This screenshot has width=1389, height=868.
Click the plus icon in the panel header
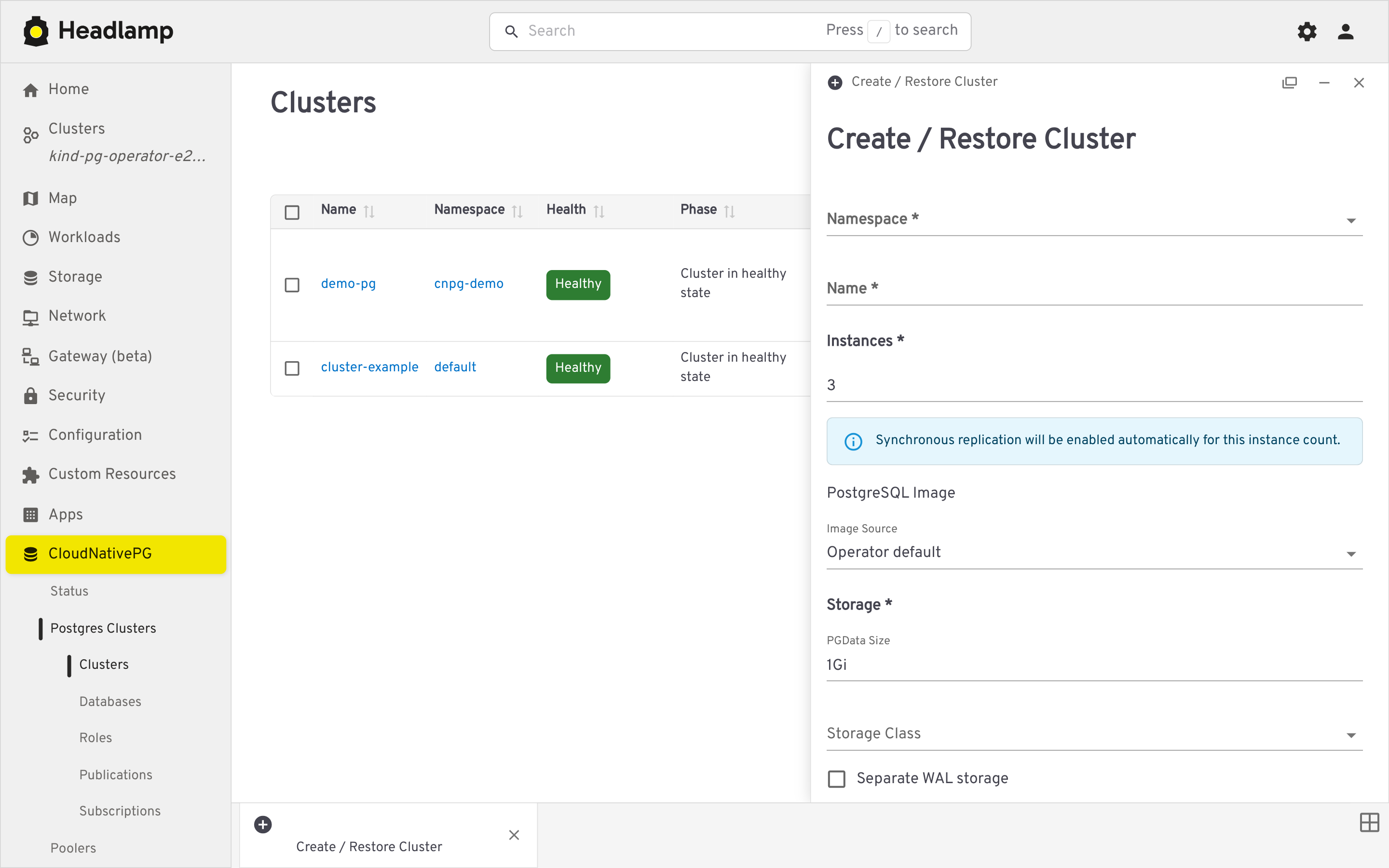tap(835, 82)
